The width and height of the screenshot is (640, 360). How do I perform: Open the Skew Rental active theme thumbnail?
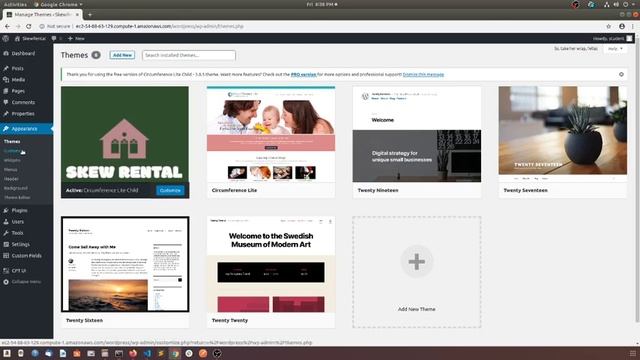tap(125, 135)
